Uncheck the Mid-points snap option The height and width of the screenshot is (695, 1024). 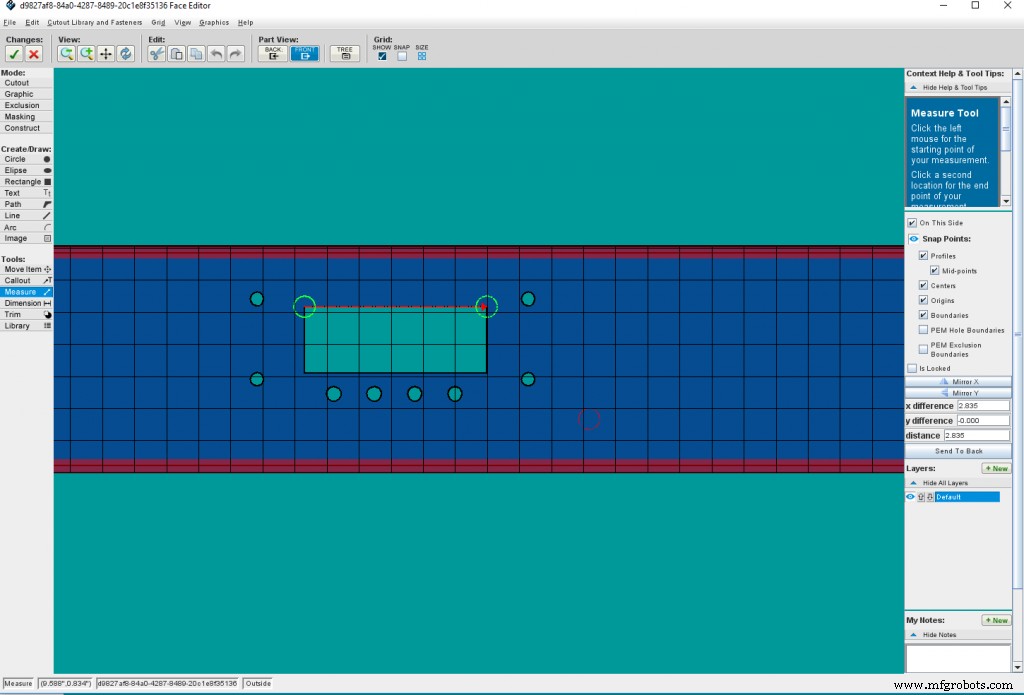tap(935, 271)
